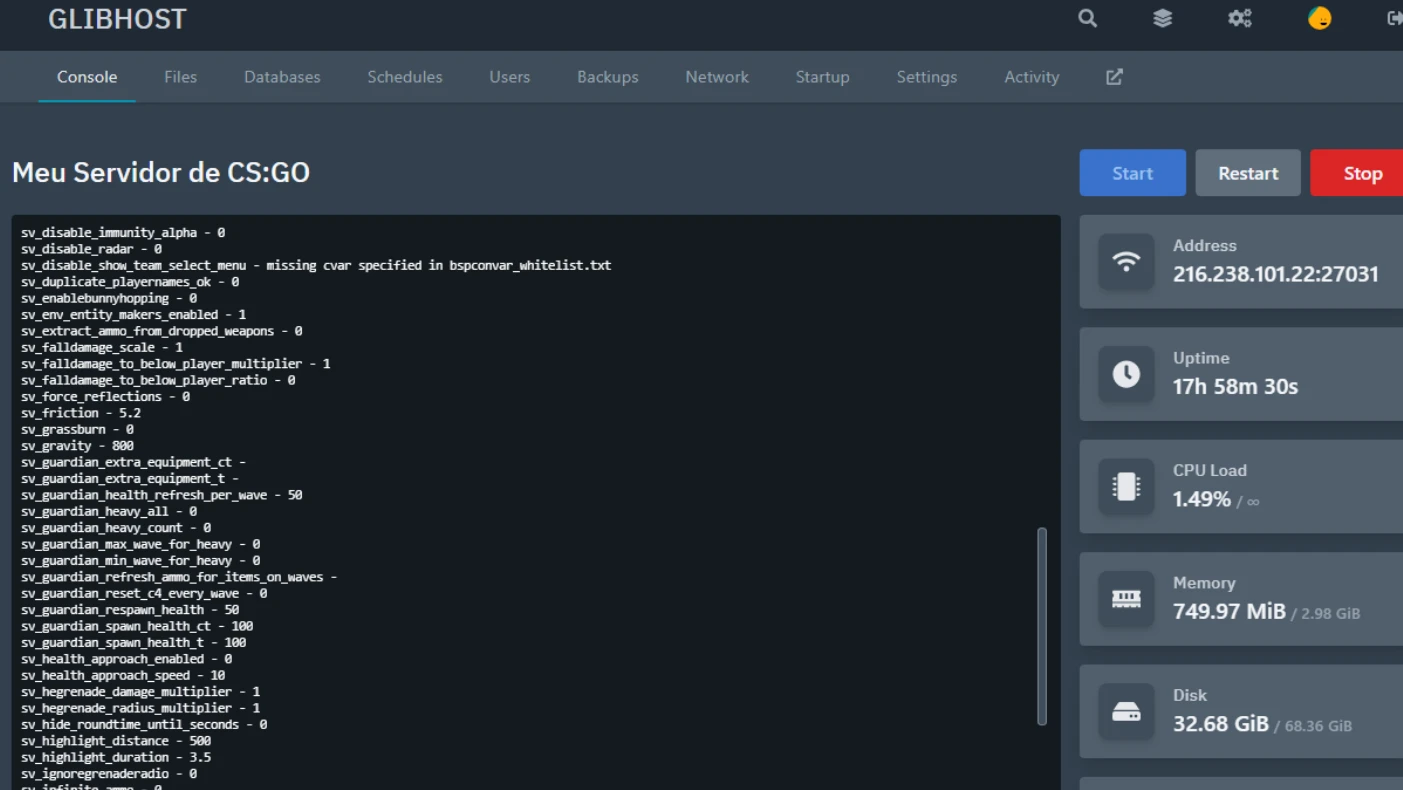Click the search magnifier icon in header
1403x790 pixels.
[x=1087, y=18]
